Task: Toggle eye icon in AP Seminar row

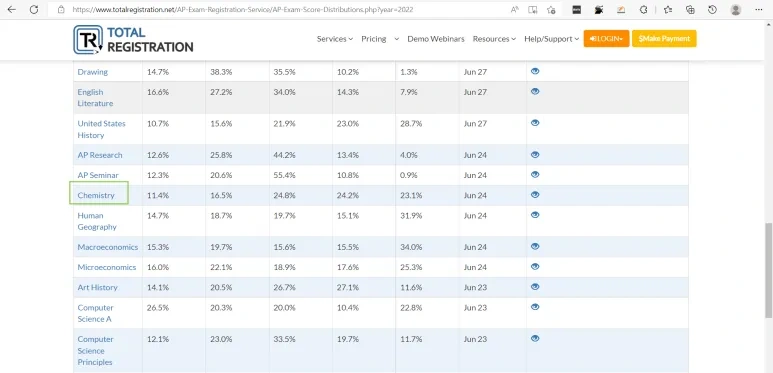Action: click(535, 175)
